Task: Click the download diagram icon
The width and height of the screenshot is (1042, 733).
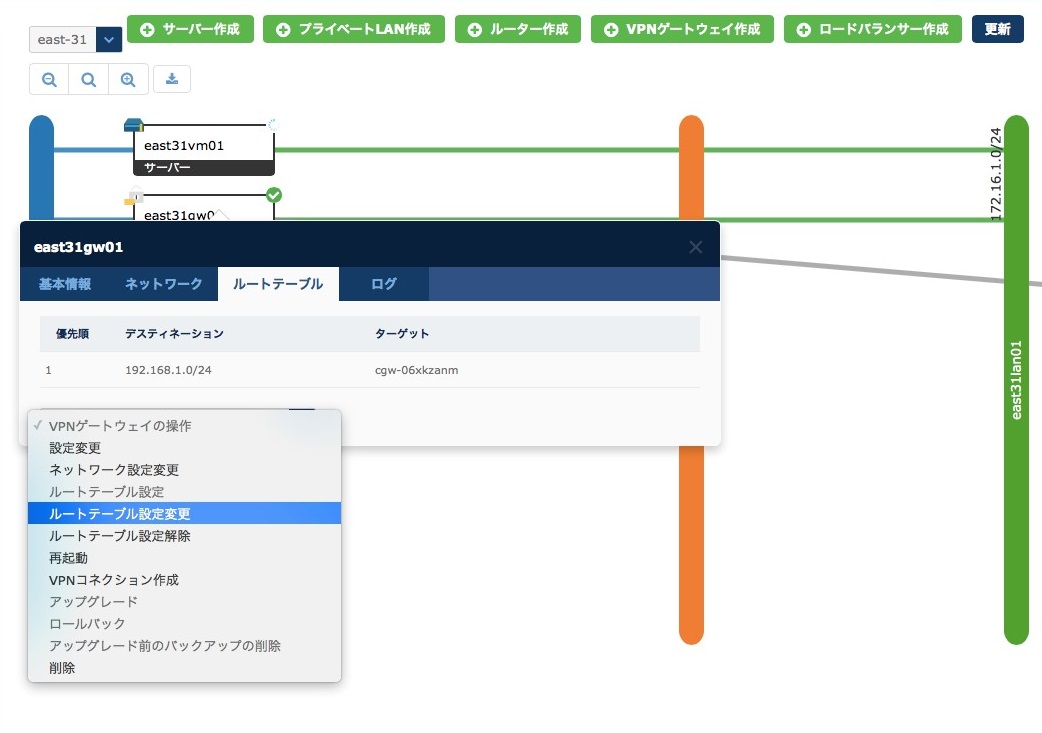Action: pyautogui.click(x=172, y=79)
